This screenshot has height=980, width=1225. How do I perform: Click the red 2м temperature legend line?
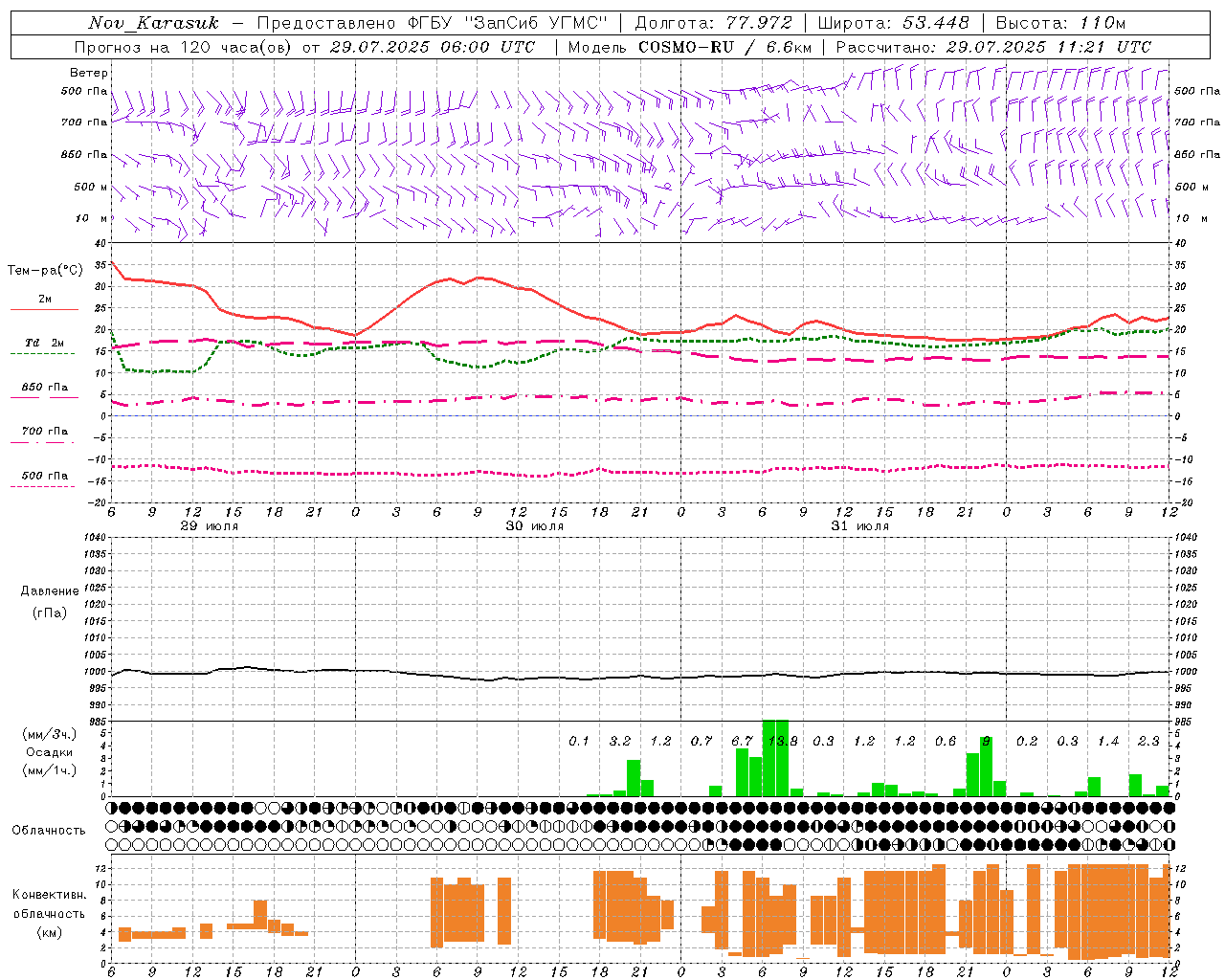coord(44,309)
